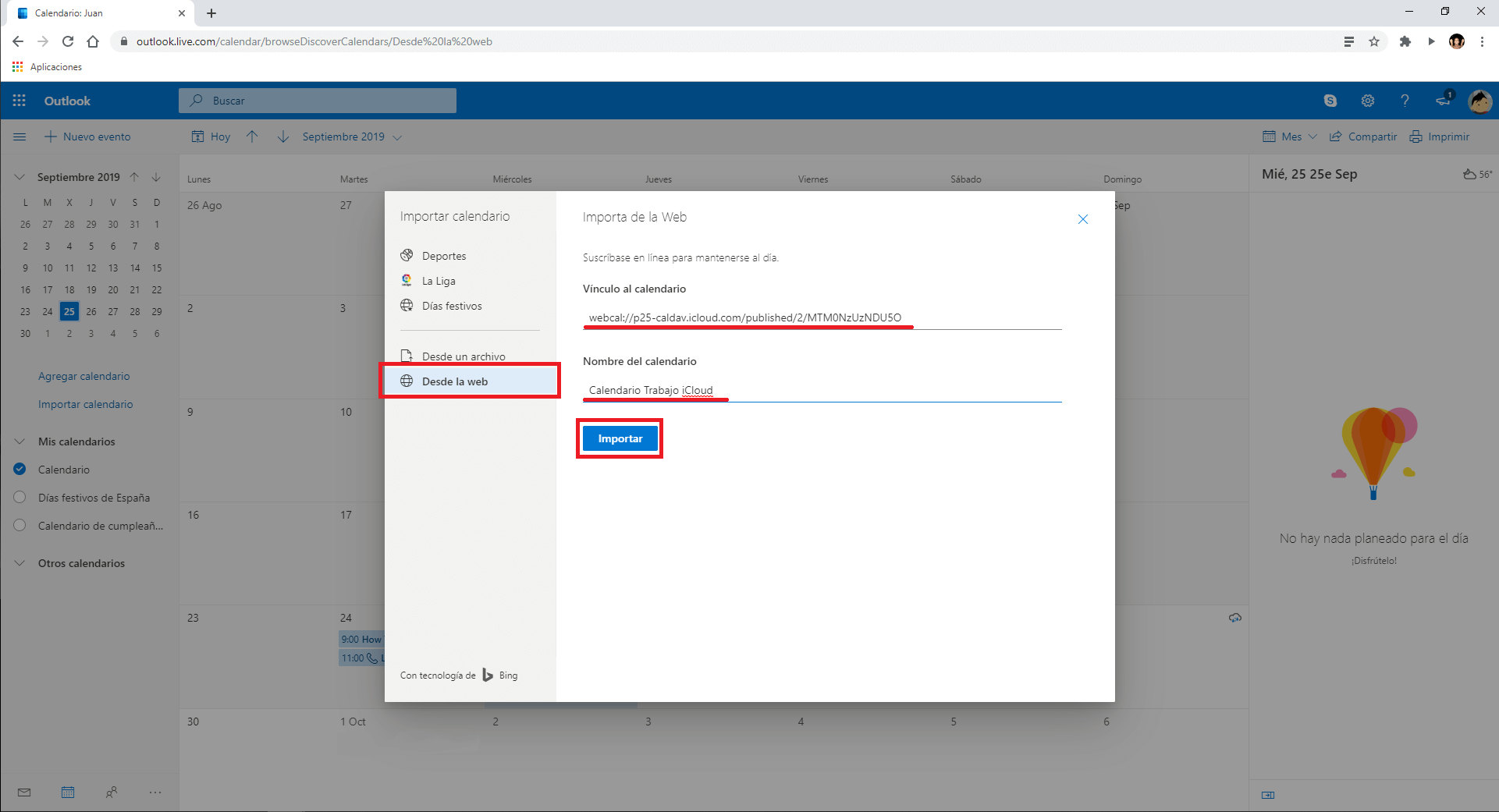
Task: Go to next month with down arrow in toolbar
Action: point(283,137)
